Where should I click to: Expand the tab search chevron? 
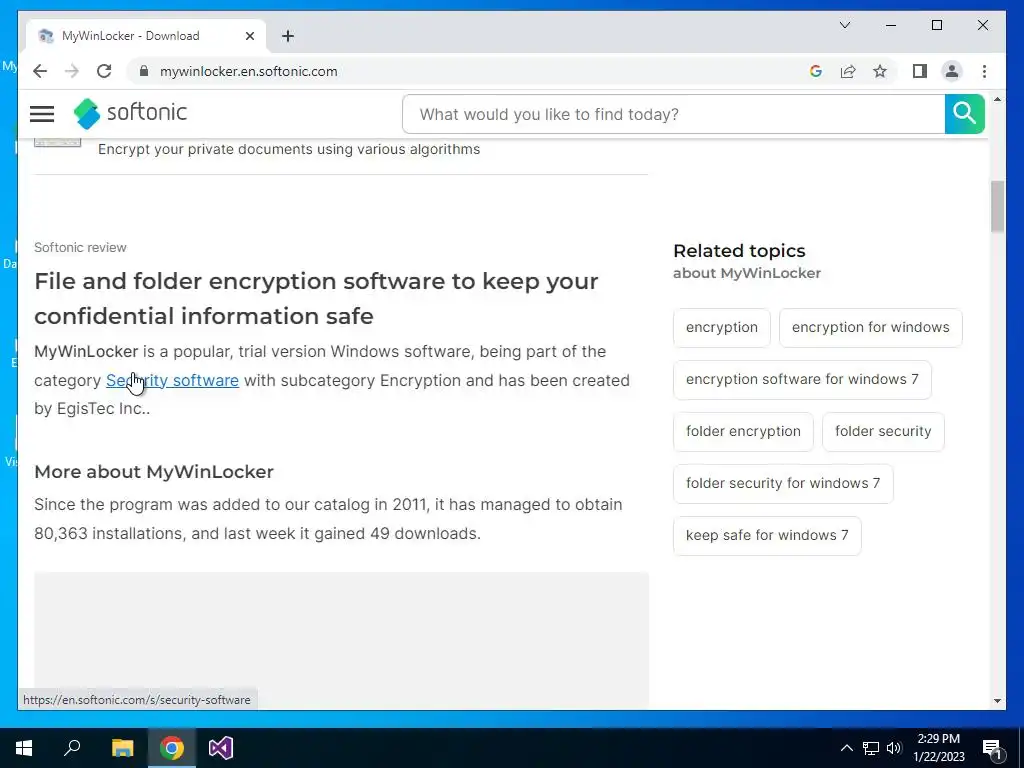844,25
